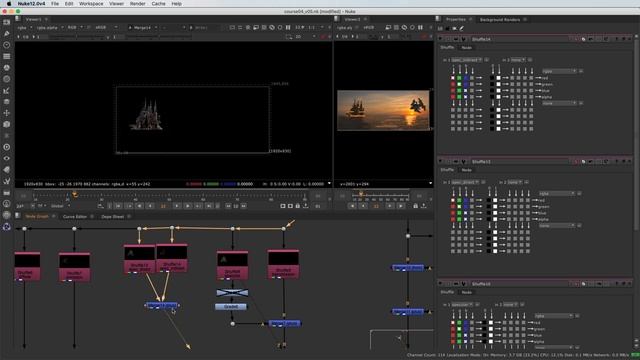
Task: Open the Time nodes toolbar menu
Action: click(7, 45)
